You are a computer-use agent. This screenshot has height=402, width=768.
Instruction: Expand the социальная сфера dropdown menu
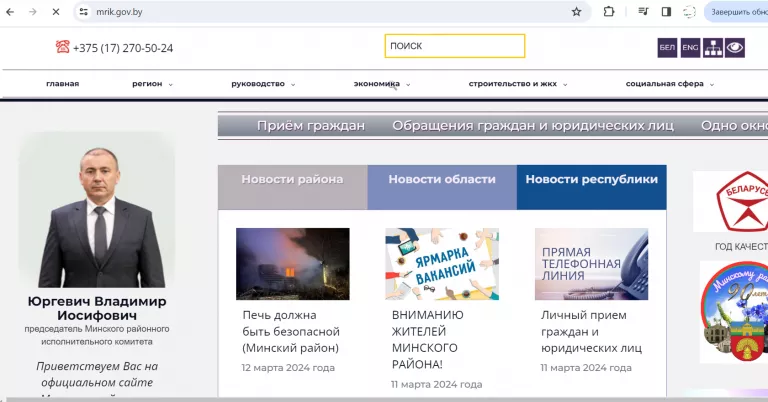[x=669, y=84]
